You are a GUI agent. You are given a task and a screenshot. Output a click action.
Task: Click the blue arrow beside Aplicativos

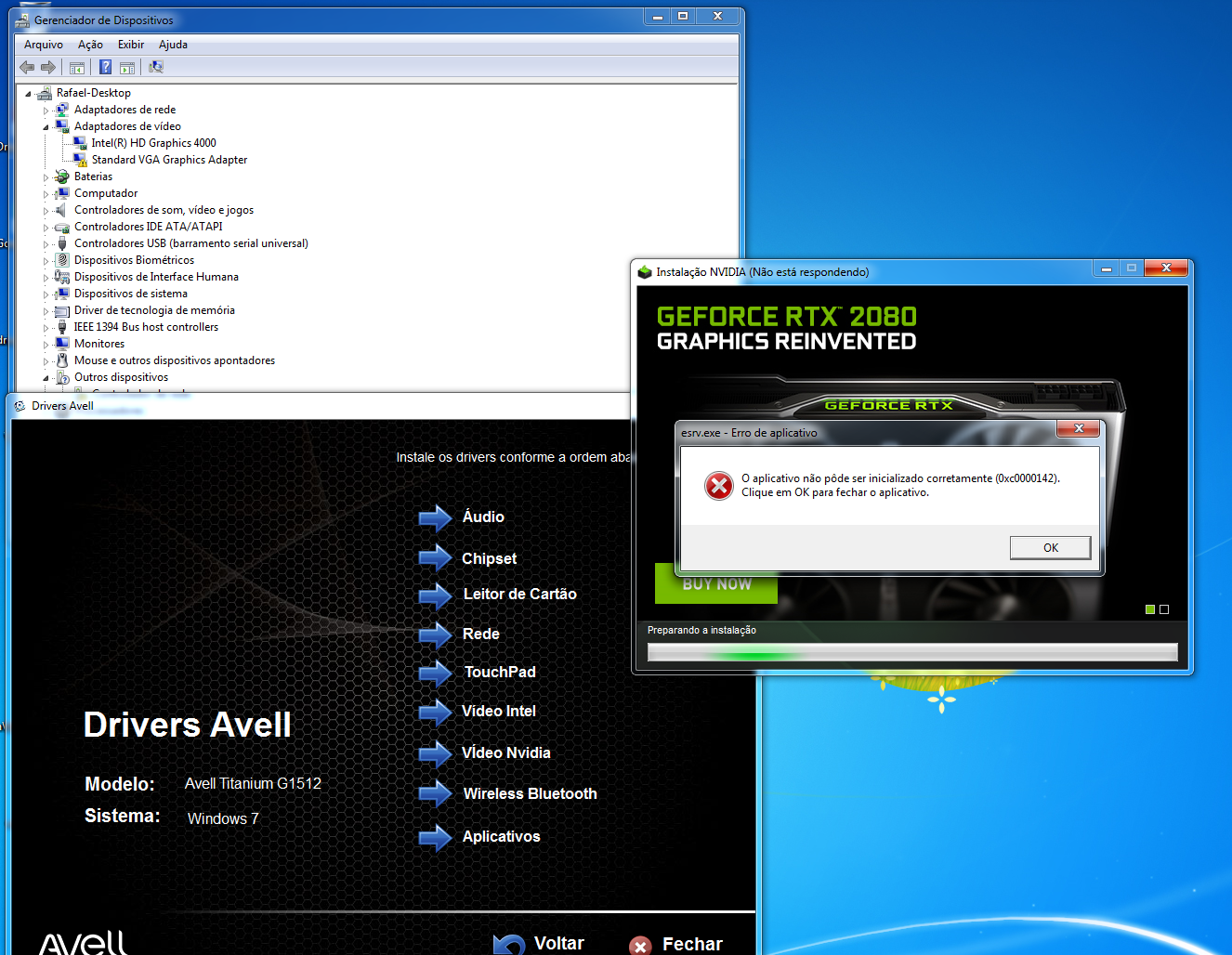(435, 838)
